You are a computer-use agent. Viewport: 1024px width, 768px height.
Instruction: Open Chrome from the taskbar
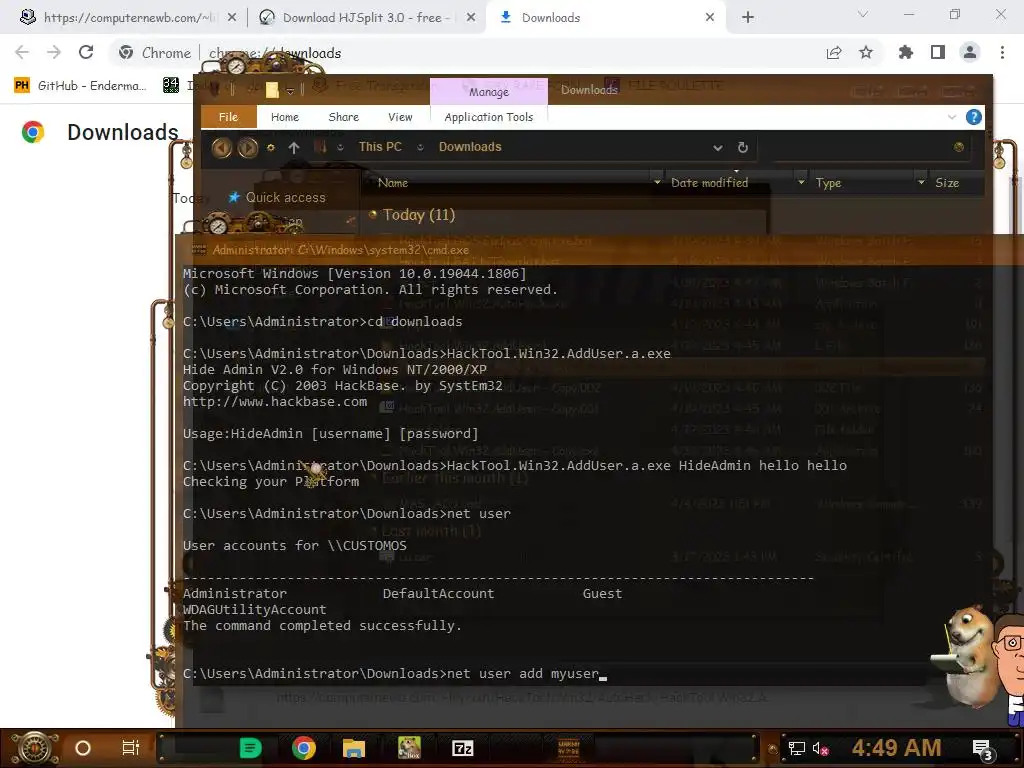[x=304, y=748]
